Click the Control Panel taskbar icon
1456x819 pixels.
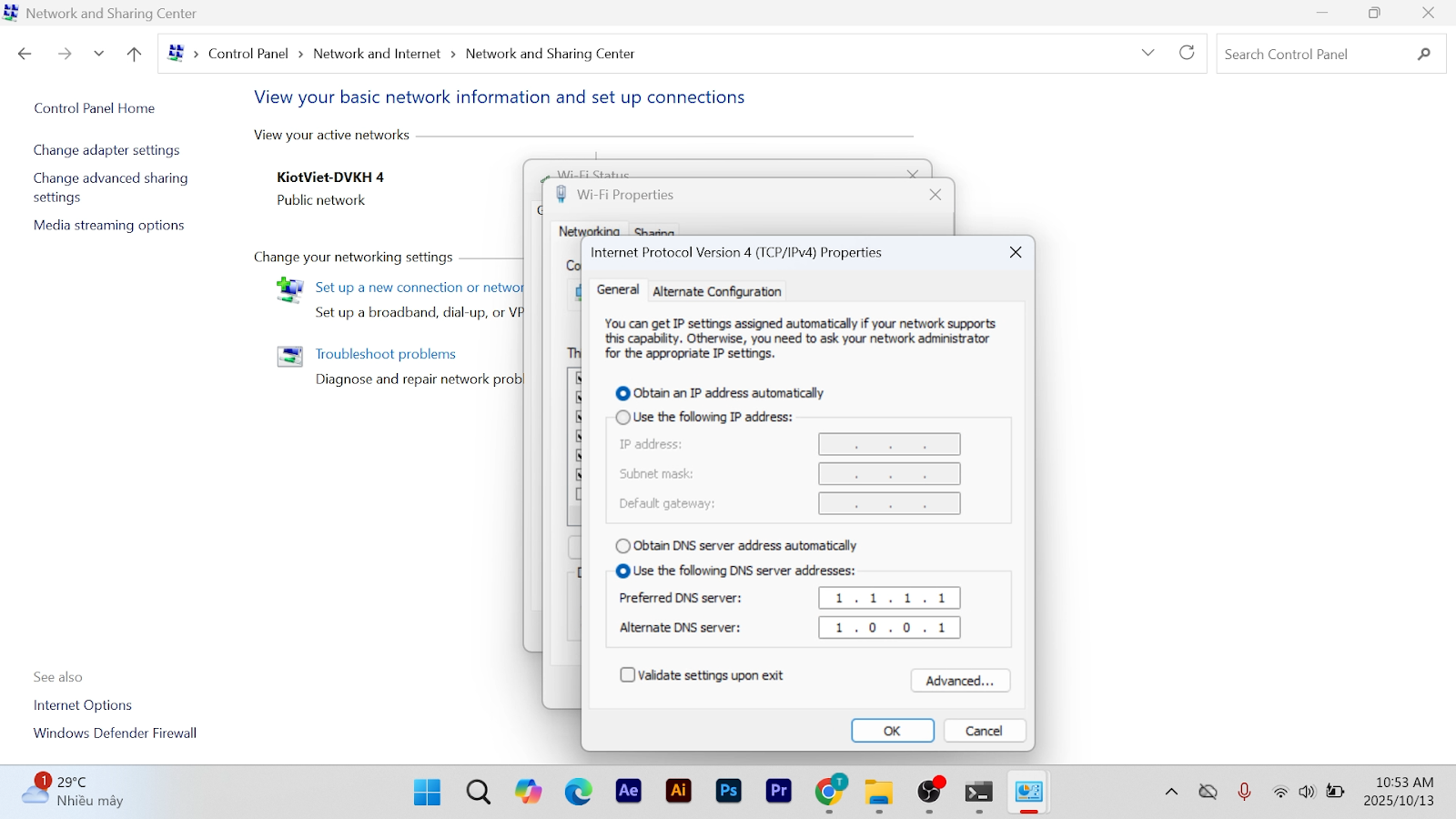click(1029, 792)
